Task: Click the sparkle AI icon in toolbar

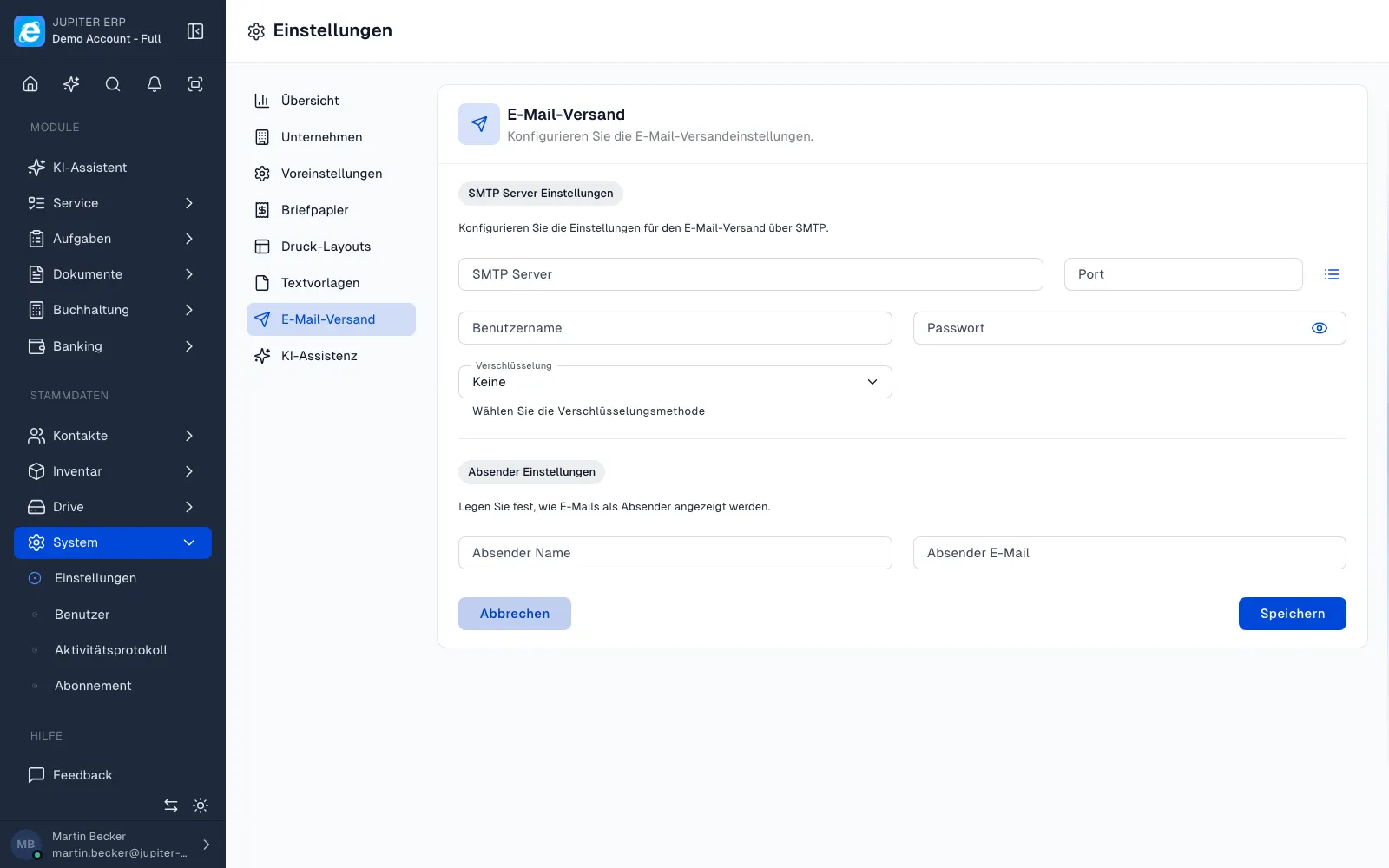Action: [x=71, y=84]
